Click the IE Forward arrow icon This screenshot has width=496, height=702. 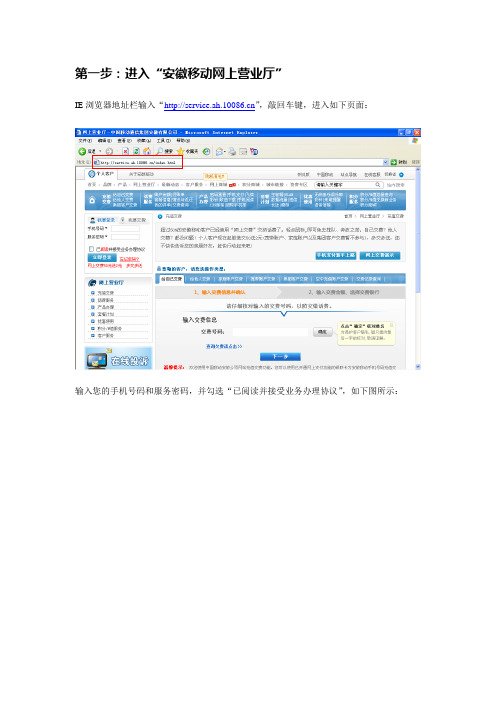point(109,152)
